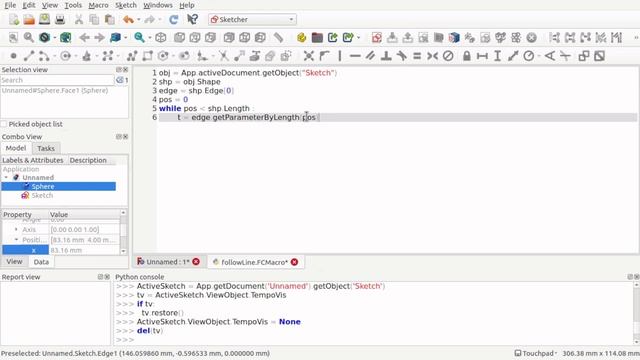Click the Touchpad navigation style button
Viewport: 640px width, 360px height.
click(x=535, y=353)
